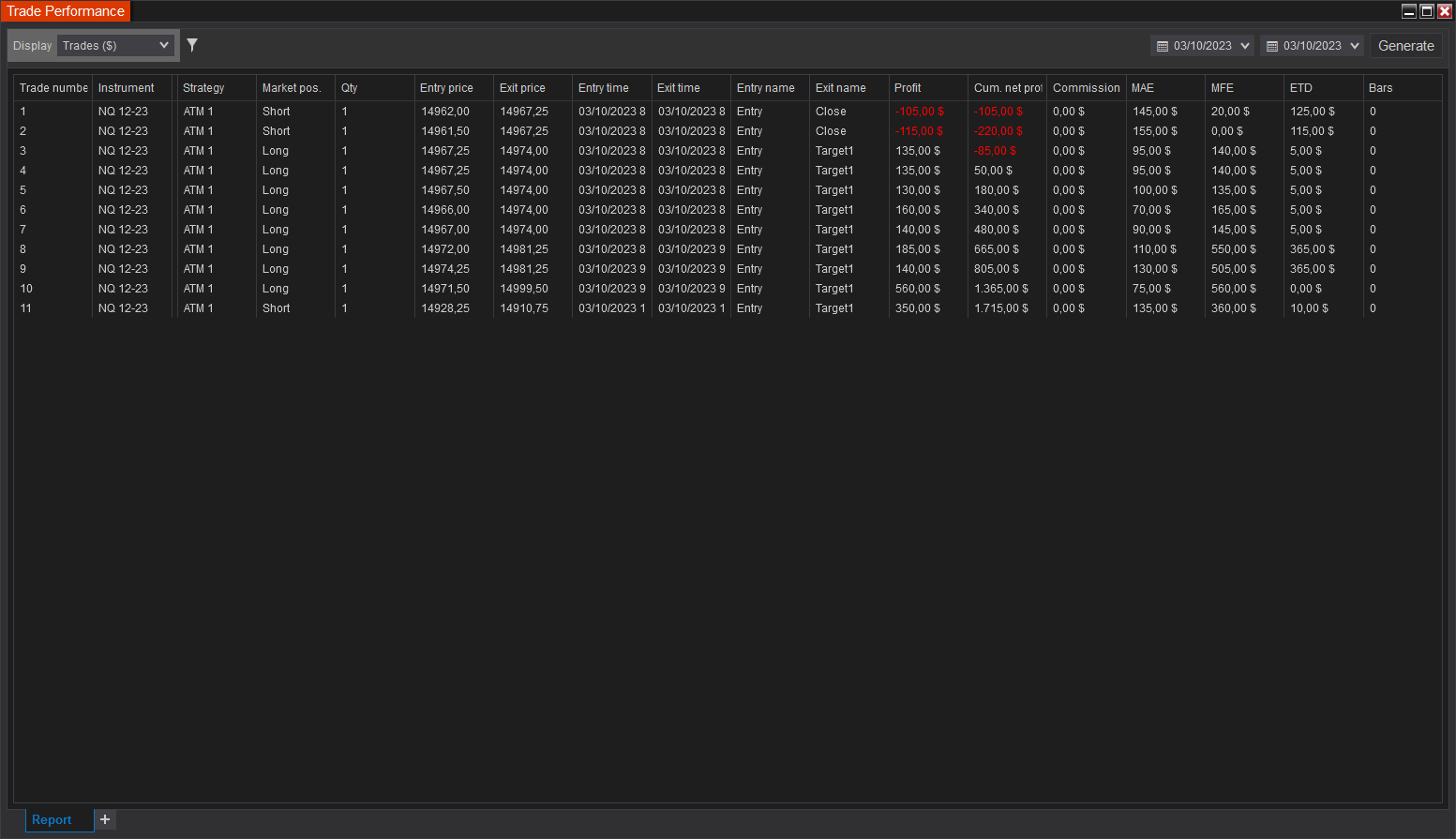The height and width of the screenshot is (839, 1456).
Task: Click entry price 14928,25
Action: [445, 308]
